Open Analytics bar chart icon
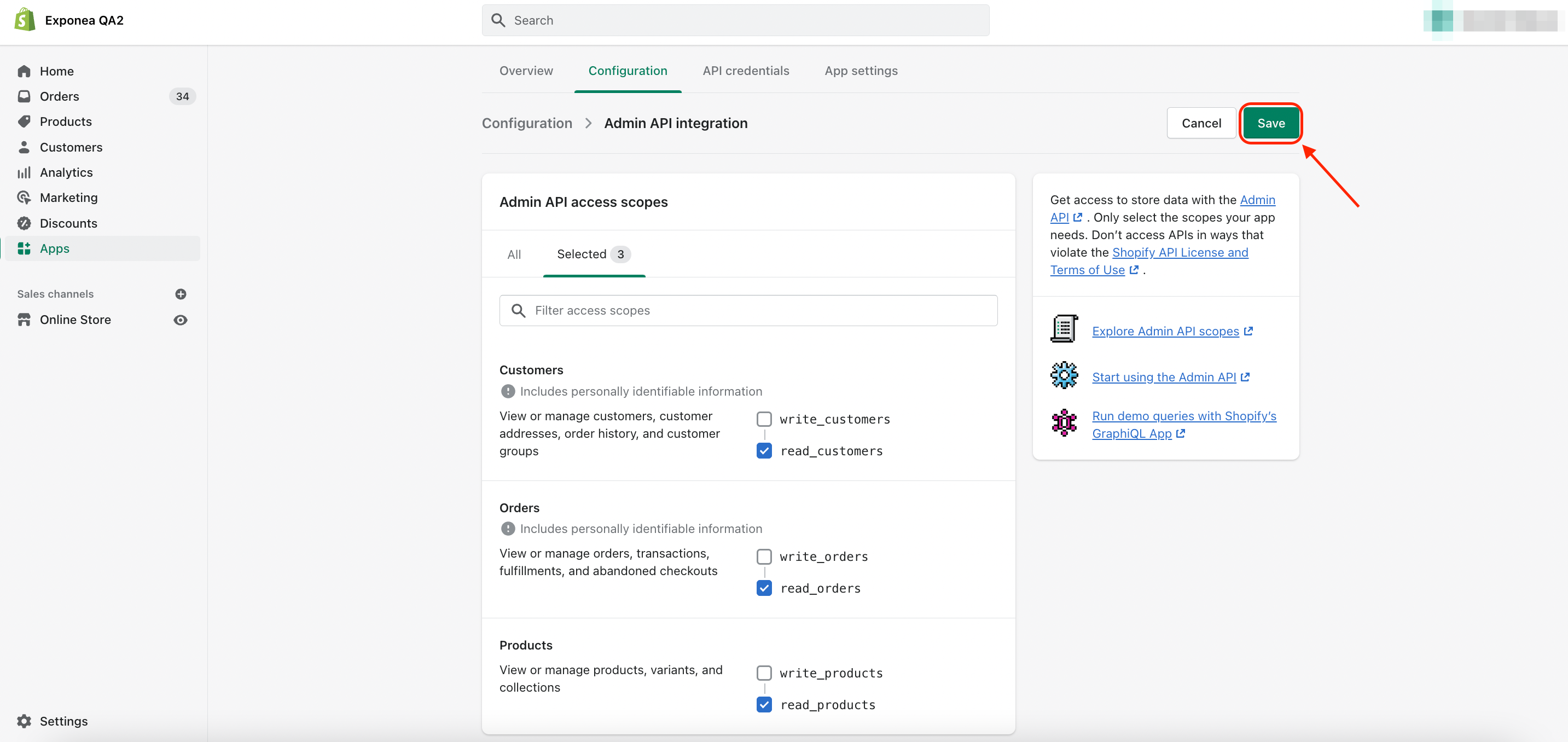The height and width of the screenshot is (742, 1568). [x=24, y=172]
